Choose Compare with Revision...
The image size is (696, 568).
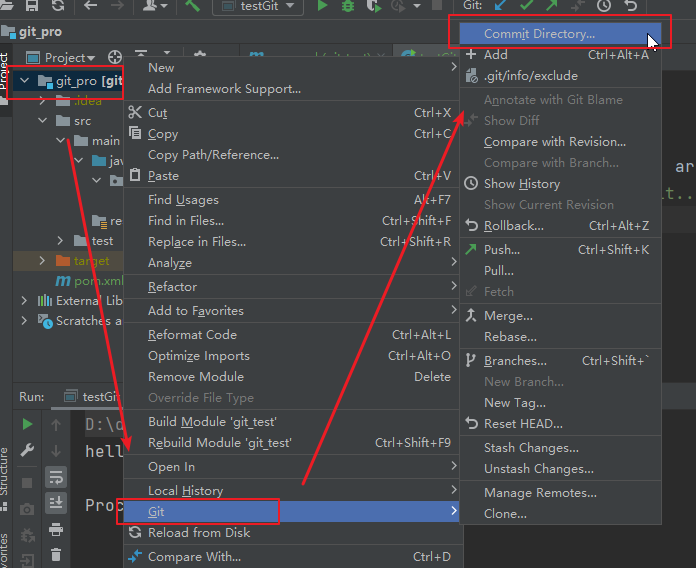click(561, 142)
